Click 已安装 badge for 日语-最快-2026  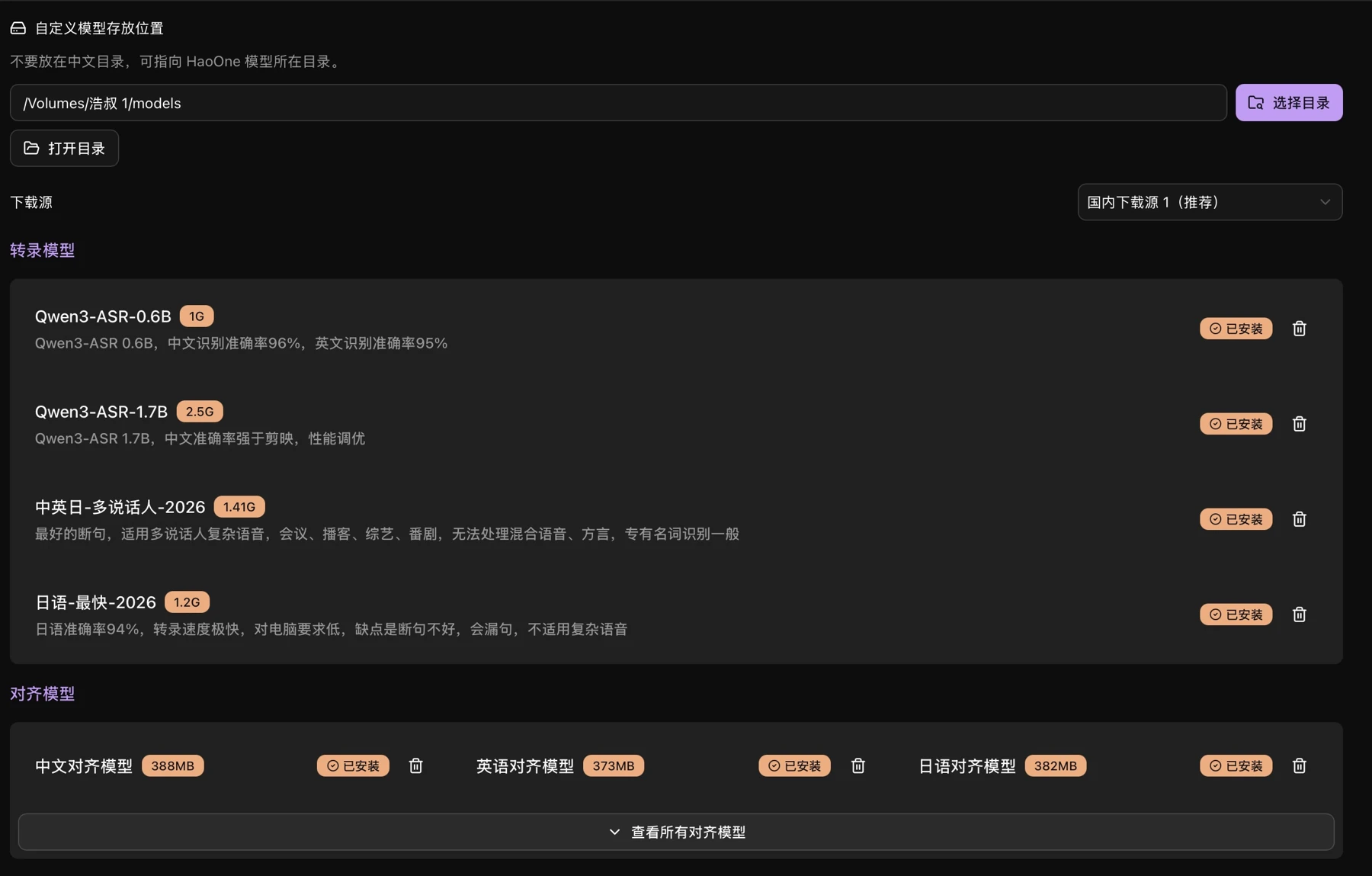point(1236,614)
